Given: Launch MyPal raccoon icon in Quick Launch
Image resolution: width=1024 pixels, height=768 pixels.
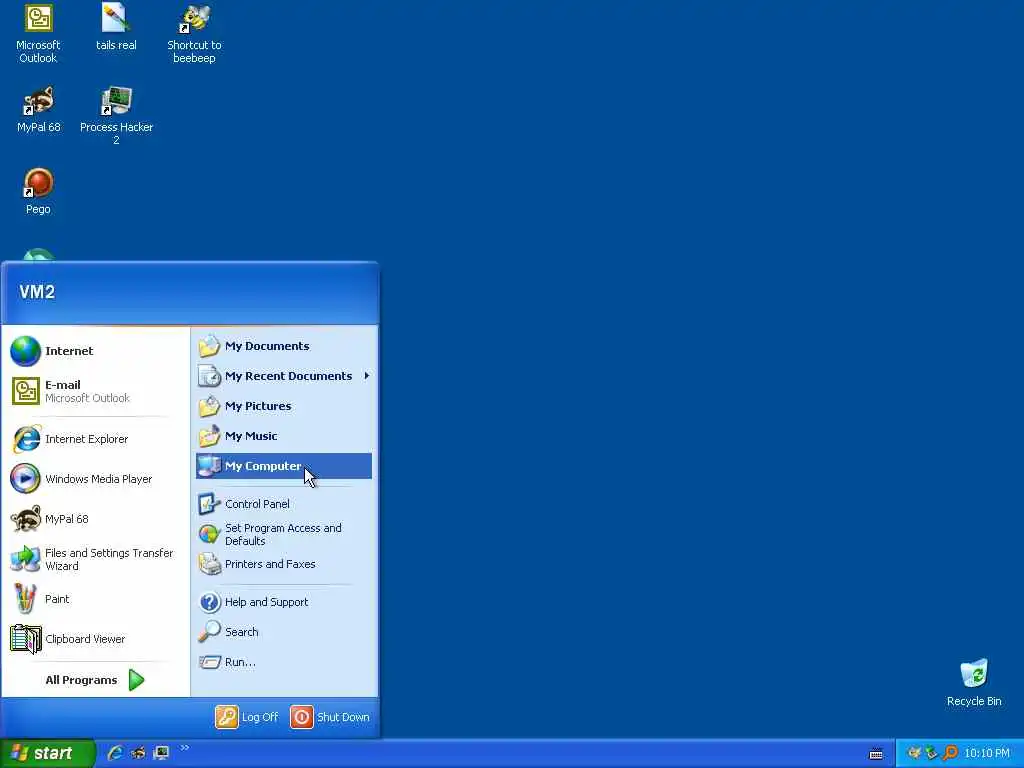Looking at the screenshot, I should (138, 753).
